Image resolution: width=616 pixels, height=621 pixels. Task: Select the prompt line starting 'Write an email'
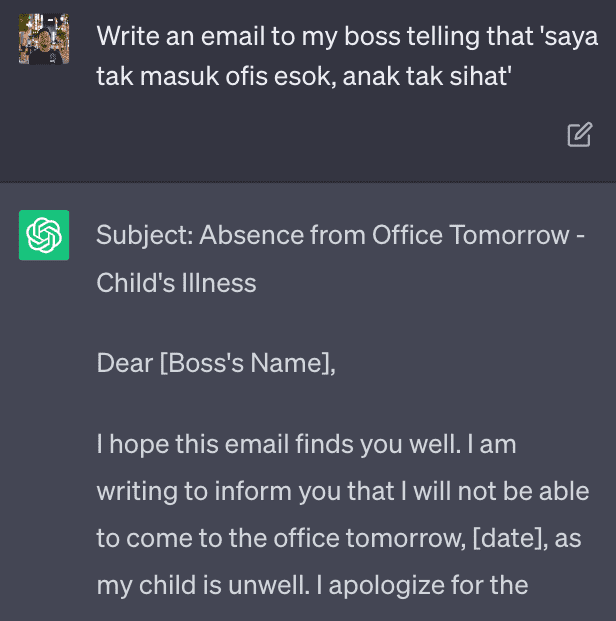[x=347, y=36]
